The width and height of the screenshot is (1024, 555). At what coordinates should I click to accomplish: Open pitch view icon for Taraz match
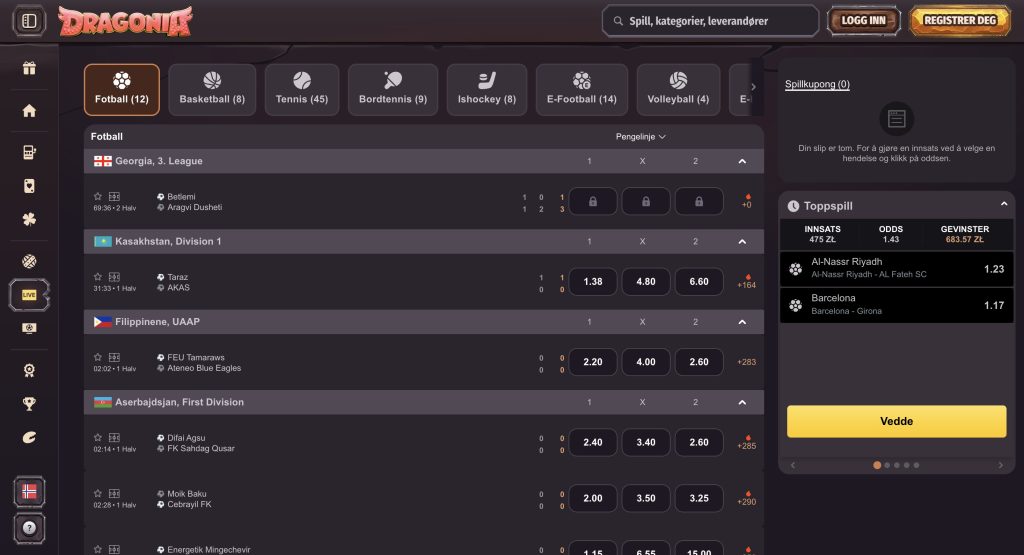[x=114, y=277]
